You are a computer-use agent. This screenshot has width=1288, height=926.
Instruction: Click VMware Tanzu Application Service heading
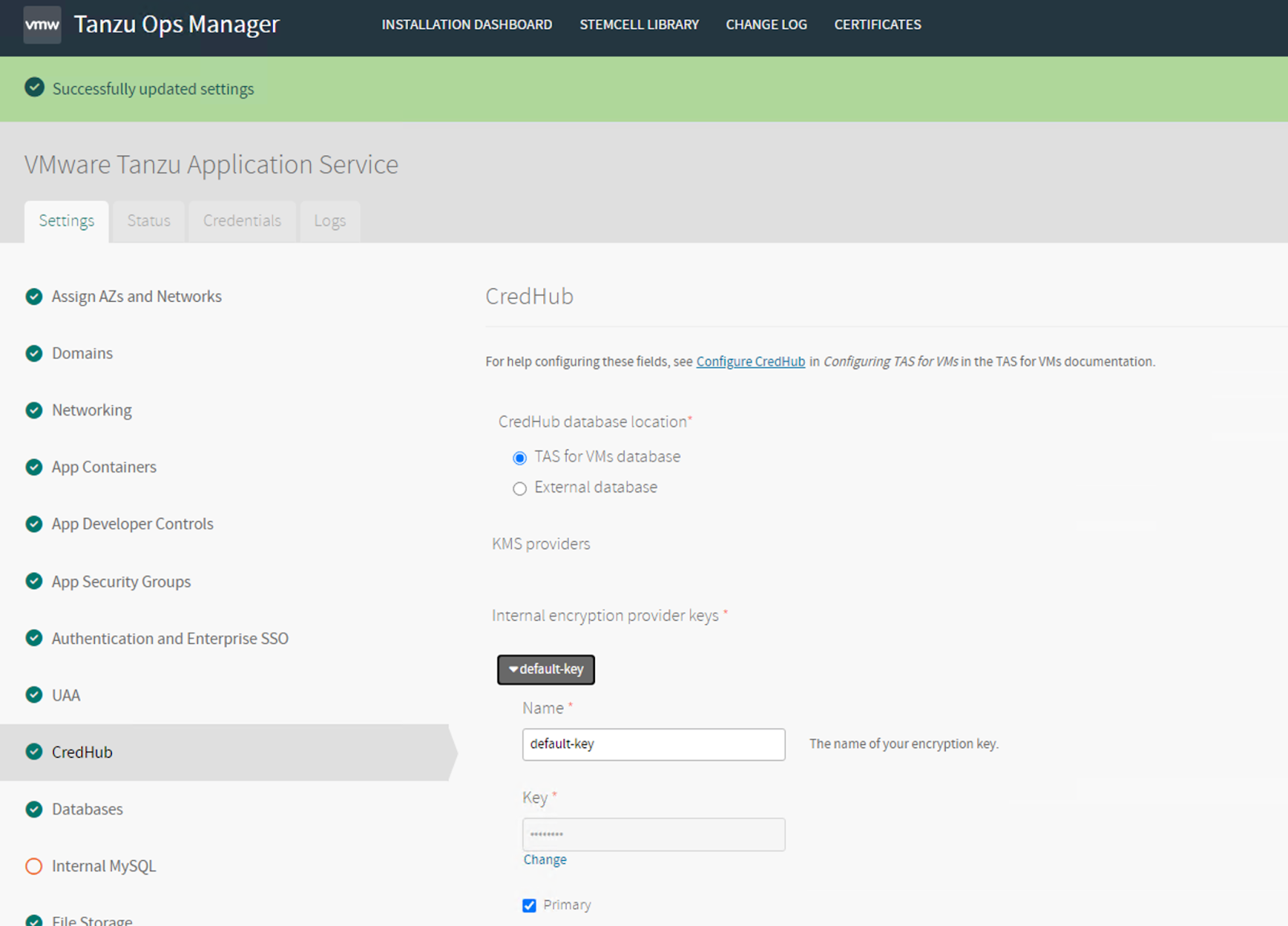point(211,164)
